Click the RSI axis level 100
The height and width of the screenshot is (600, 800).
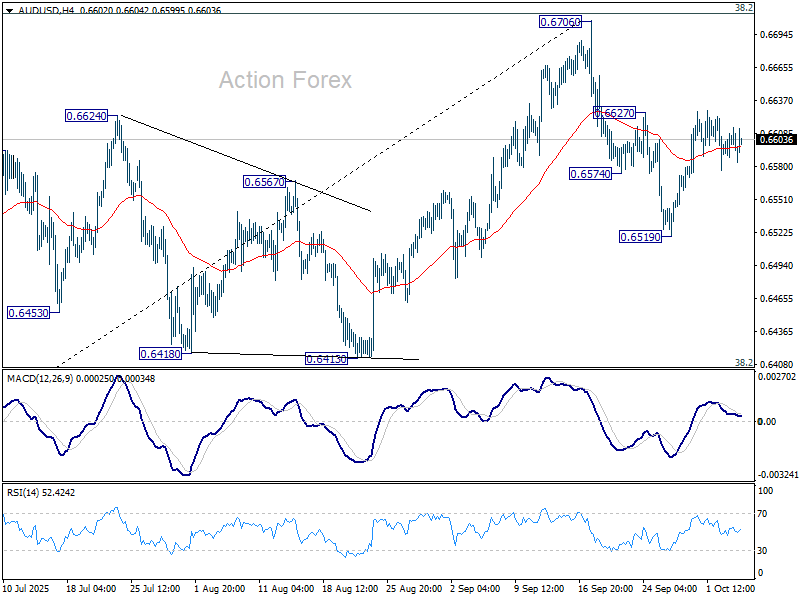766,491
